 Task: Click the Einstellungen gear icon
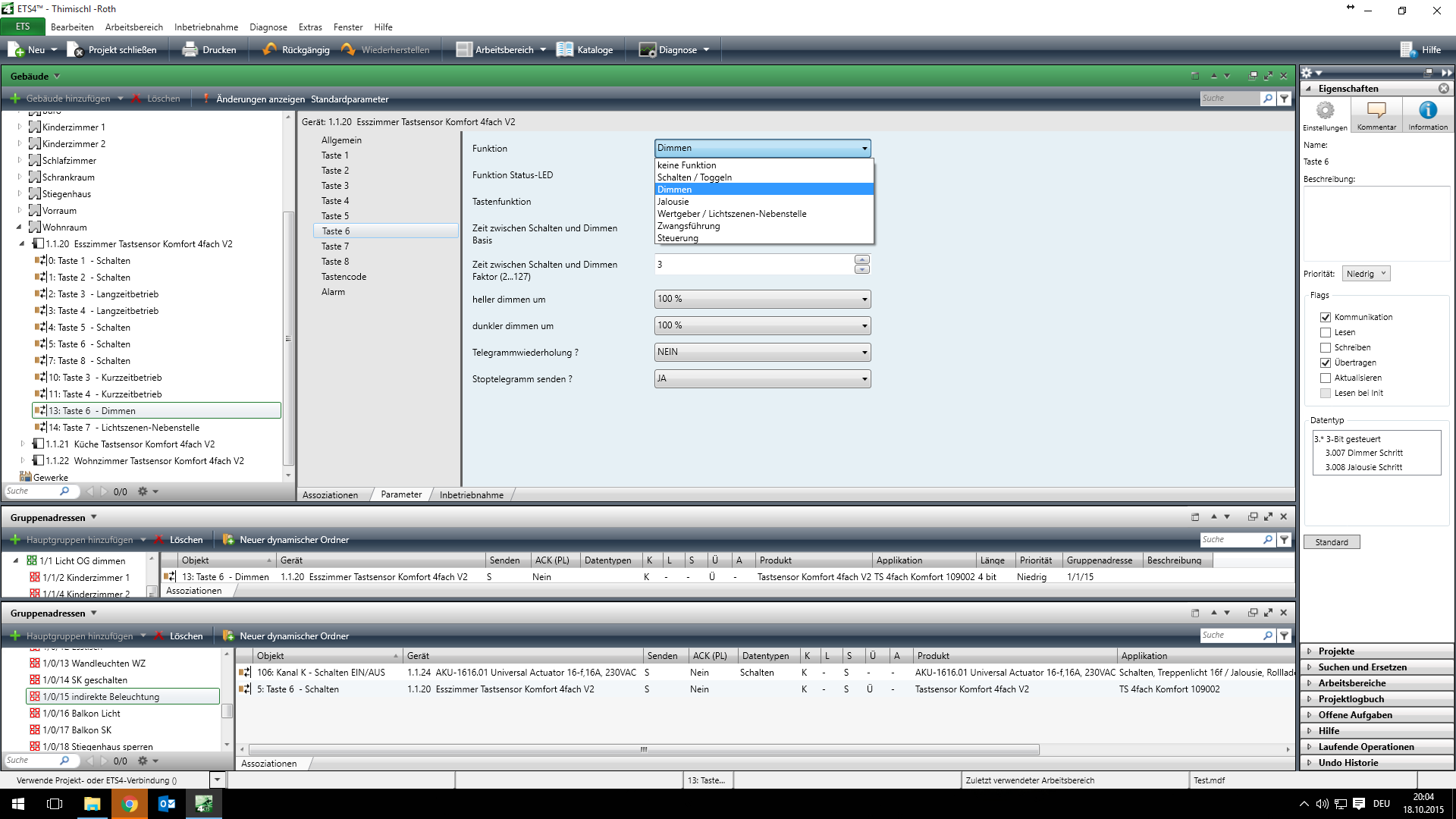(1325, 111)
